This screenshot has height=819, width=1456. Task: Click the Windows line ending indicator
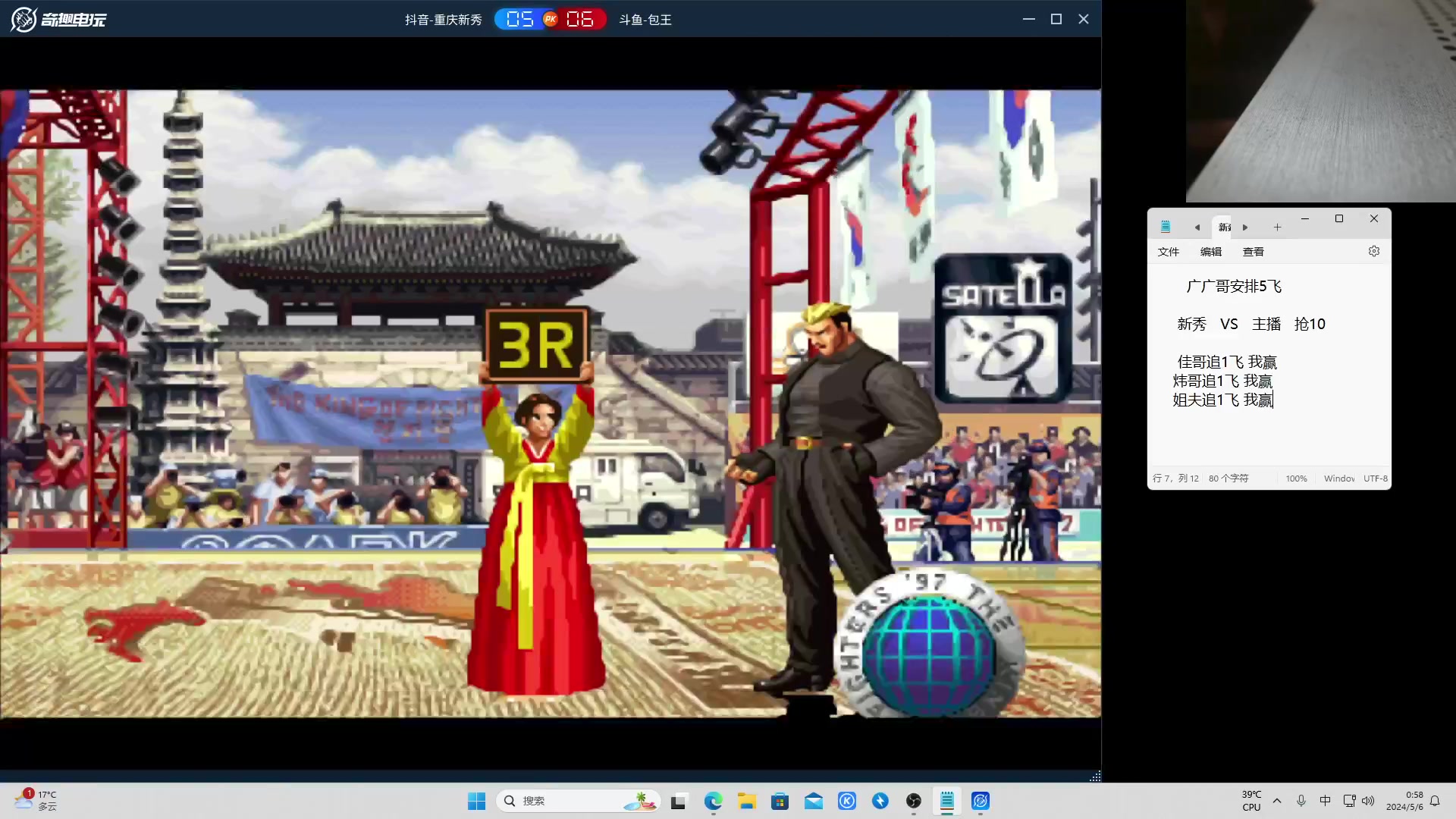click(x=1339, y=479)
